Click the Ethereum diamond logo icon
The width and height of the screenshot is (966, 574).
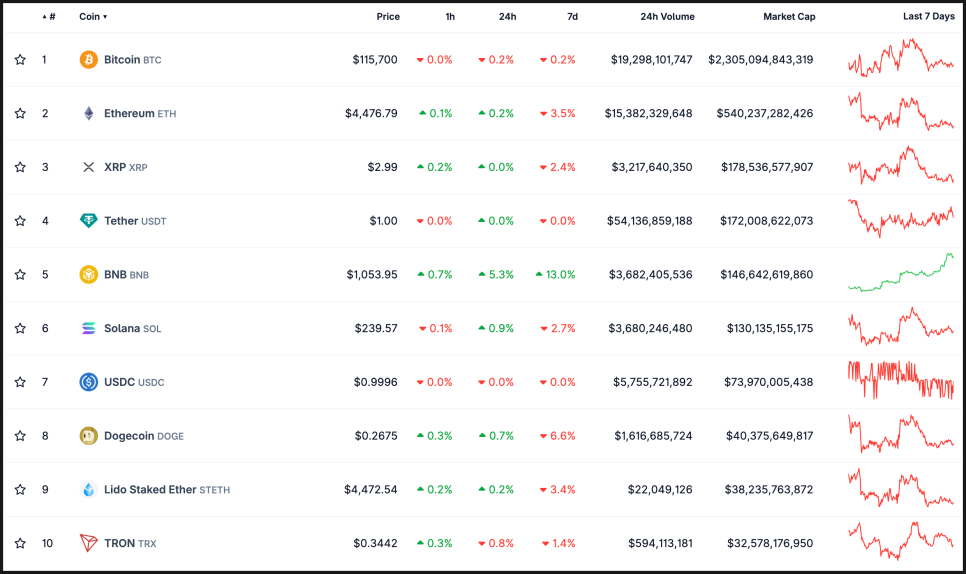tap(89, 113)
